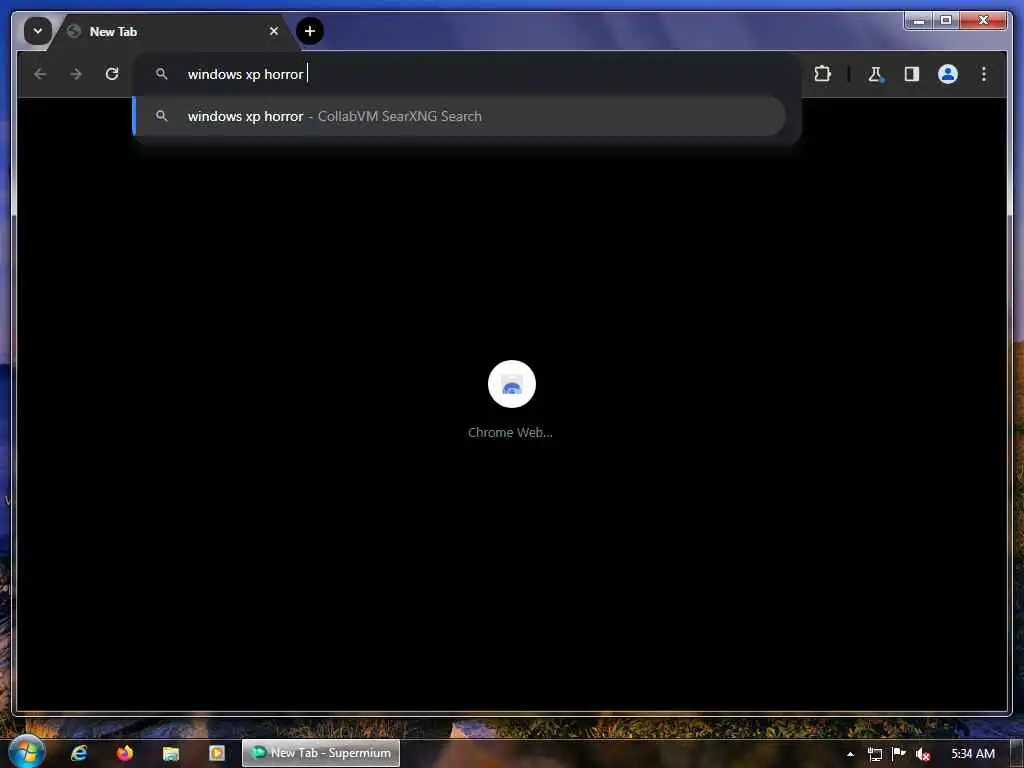Open the tab search dropdown arrow
The width and height of the screenshot is (1024, 768).
pyautogui.click(x=38, y=31)
